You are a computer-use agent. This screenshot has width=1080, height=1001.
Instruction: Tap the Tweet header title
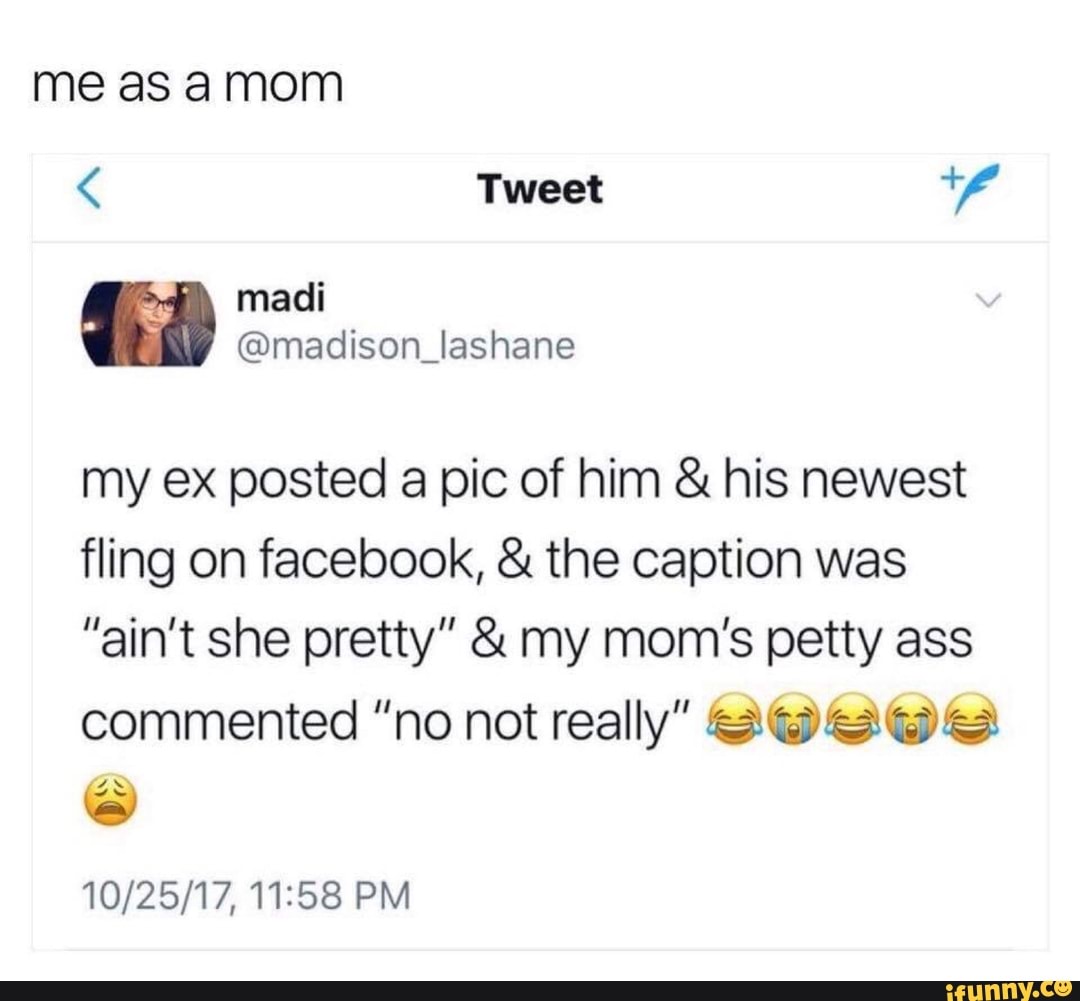pos(541,189)
